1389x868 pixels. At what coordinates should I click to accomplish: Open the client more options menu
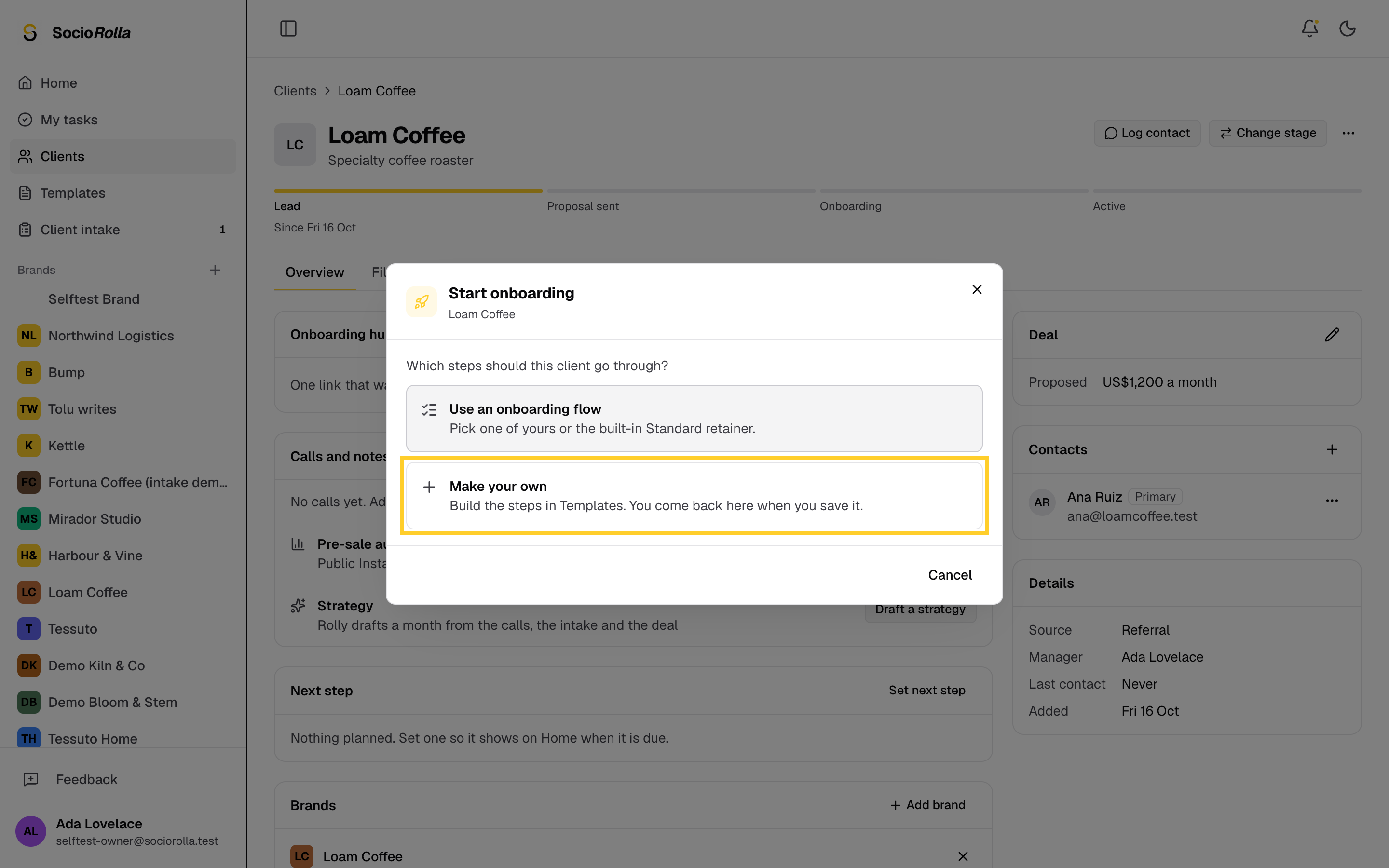click(1348, 133)
